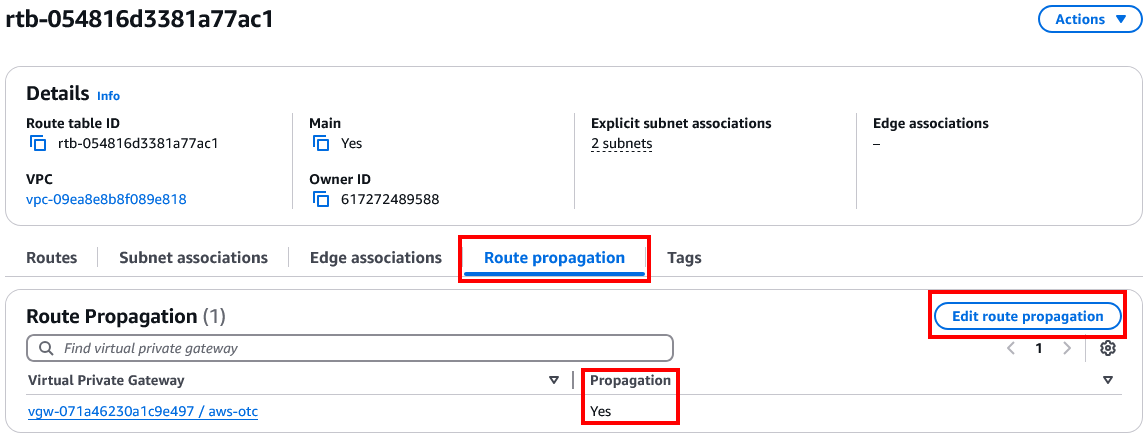Sort by Virtual Private Gateway column
This screenshot has height=439, width=1146.
click(554, 380)
